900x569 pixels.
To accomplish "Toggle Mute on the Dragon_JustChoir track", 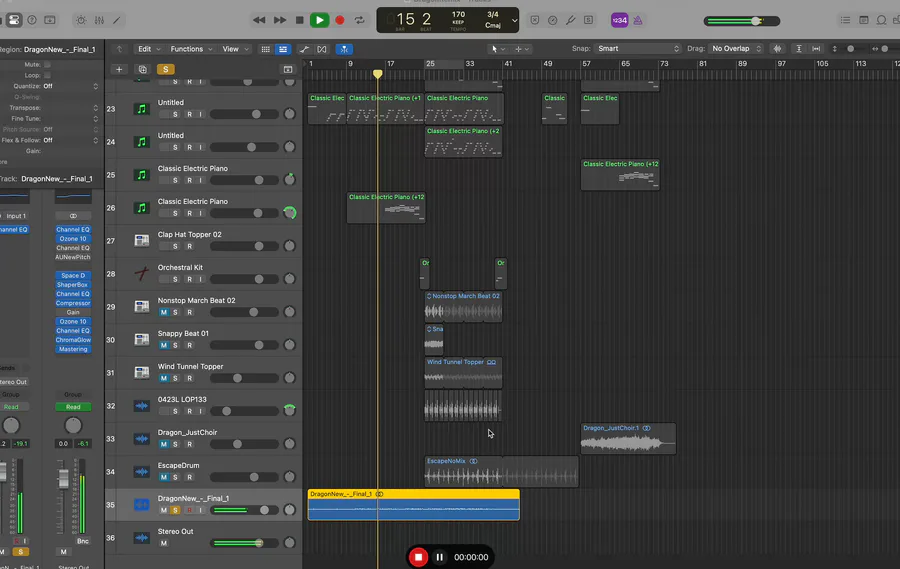I will pyautogui.click(x=164, y=444).
